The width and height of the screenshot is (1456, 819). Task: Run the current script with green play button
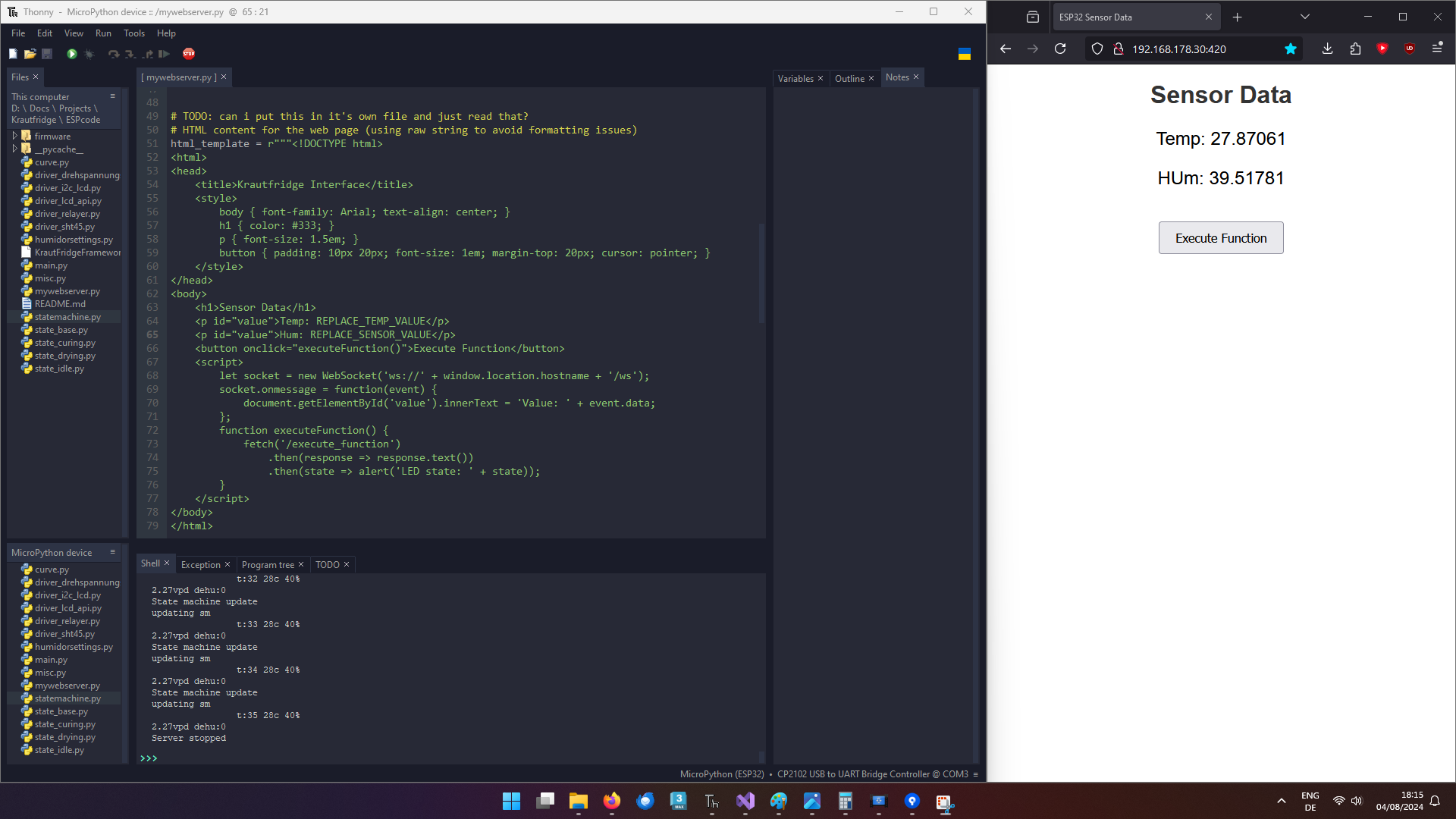(71, 54)
